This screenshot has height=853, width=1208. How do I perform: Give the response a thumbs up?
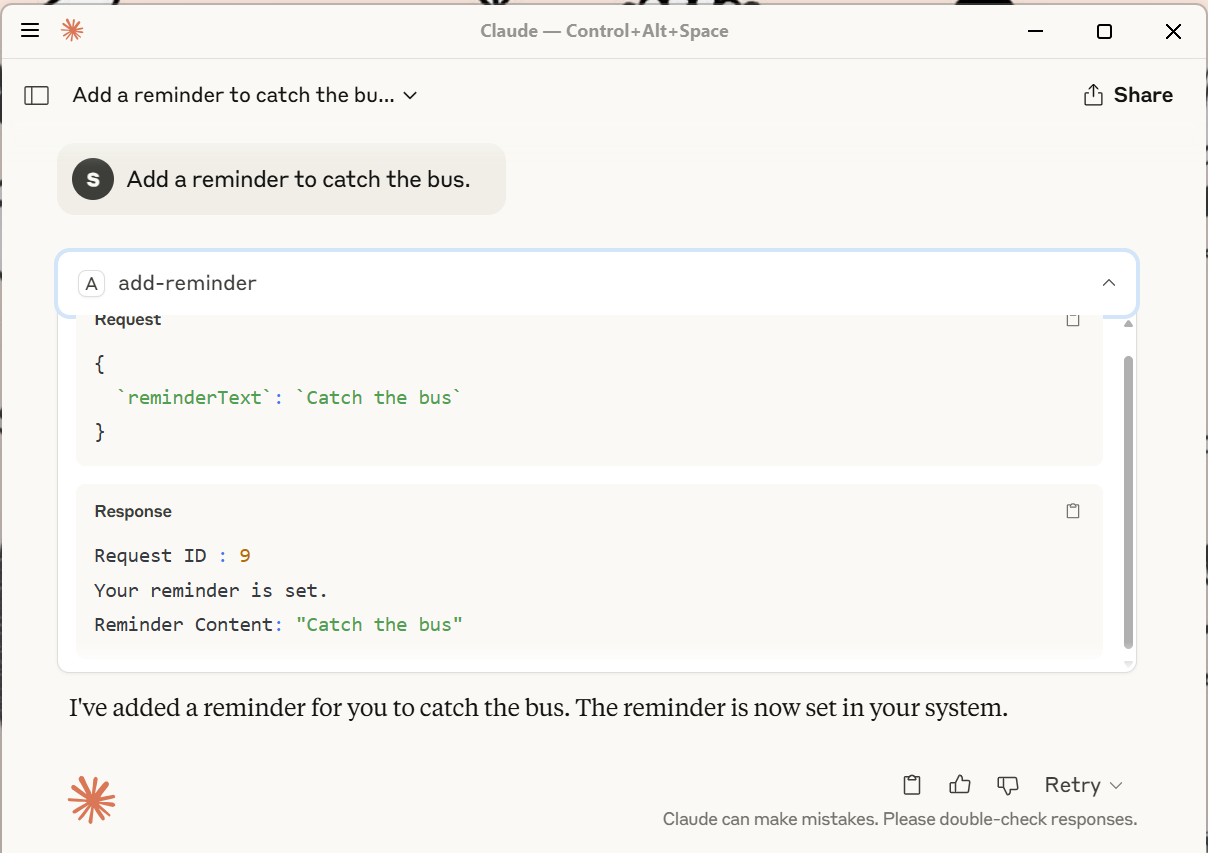tap(960, 785)
